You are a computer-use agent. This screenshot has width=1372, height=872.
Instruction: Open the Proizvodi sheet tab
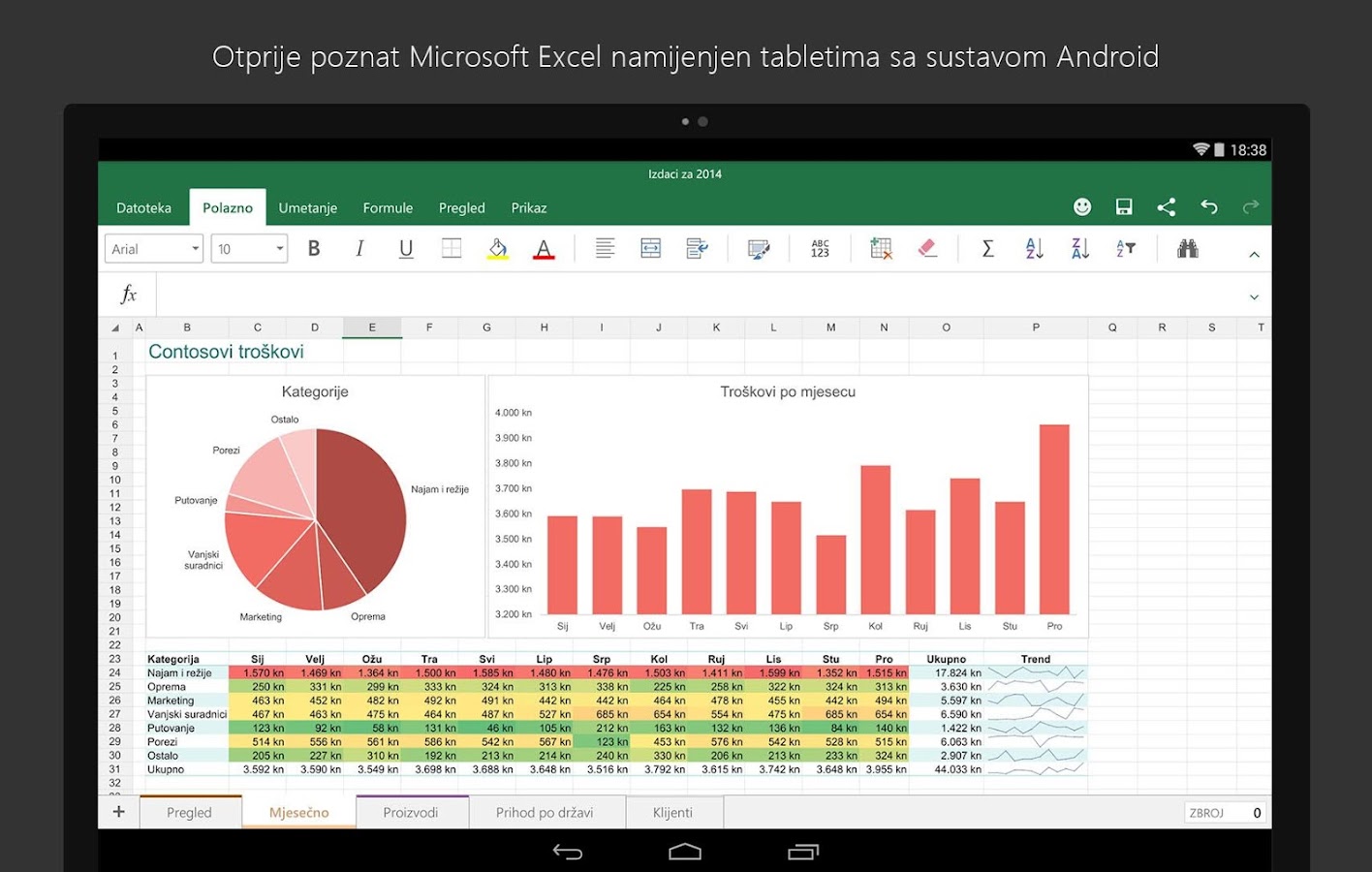pyautogui.click(x=411, y=812)
